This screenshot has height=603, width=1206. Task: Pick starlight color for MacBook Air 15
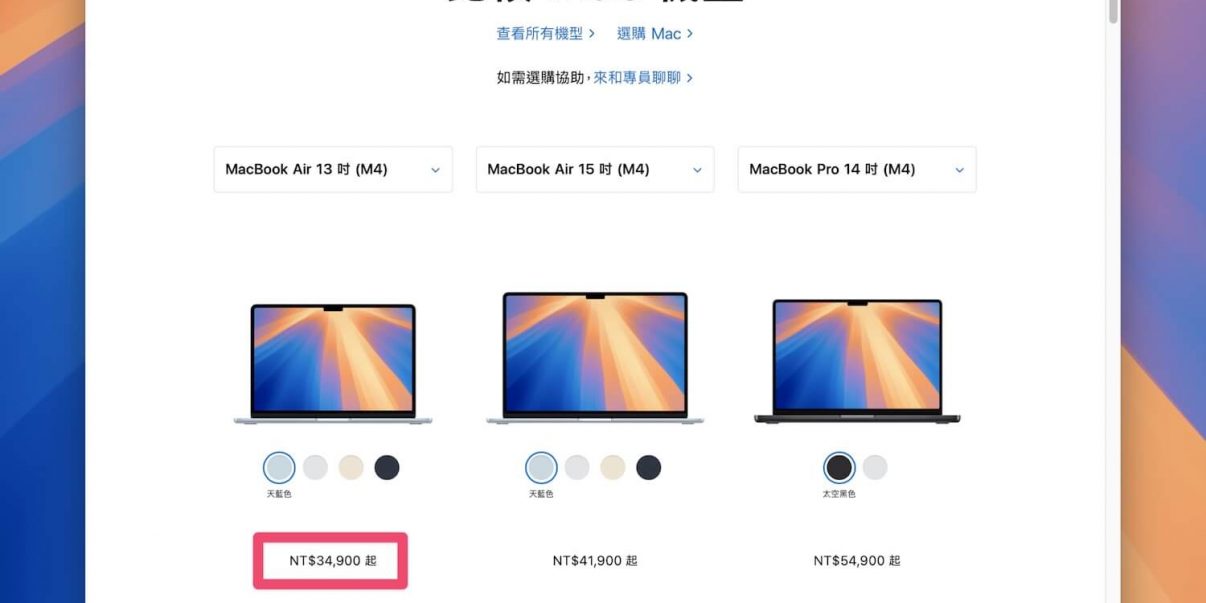click(613, 467)
